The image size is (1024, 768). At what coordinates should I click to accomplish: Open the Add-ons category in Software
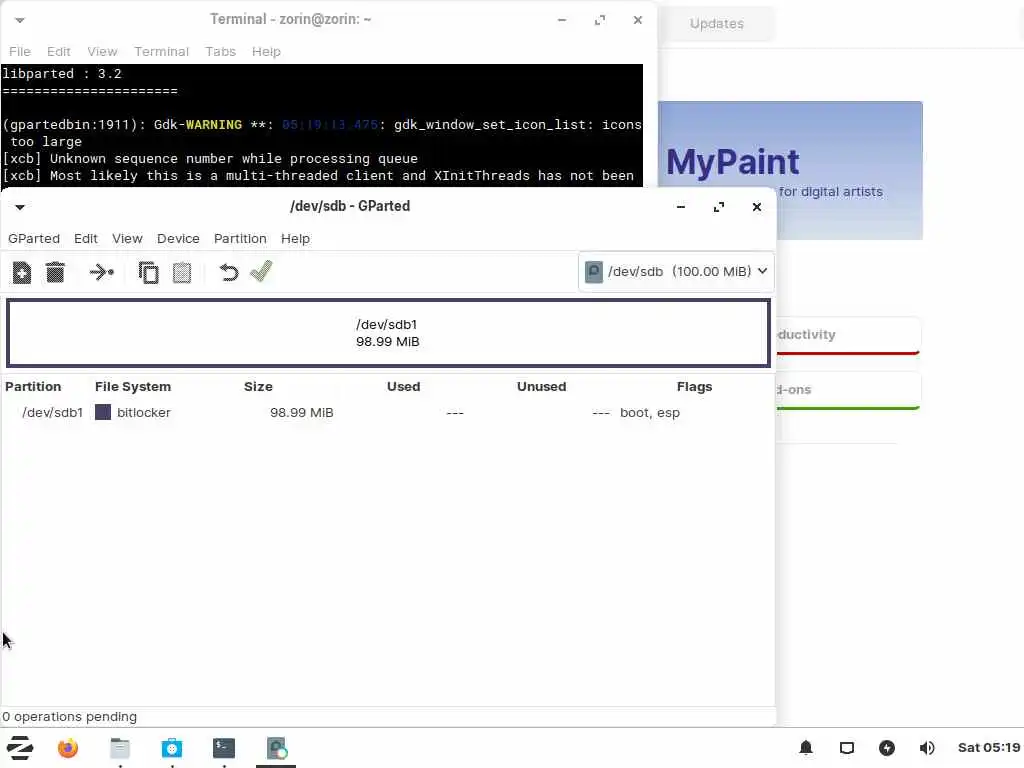coord(848,391)
